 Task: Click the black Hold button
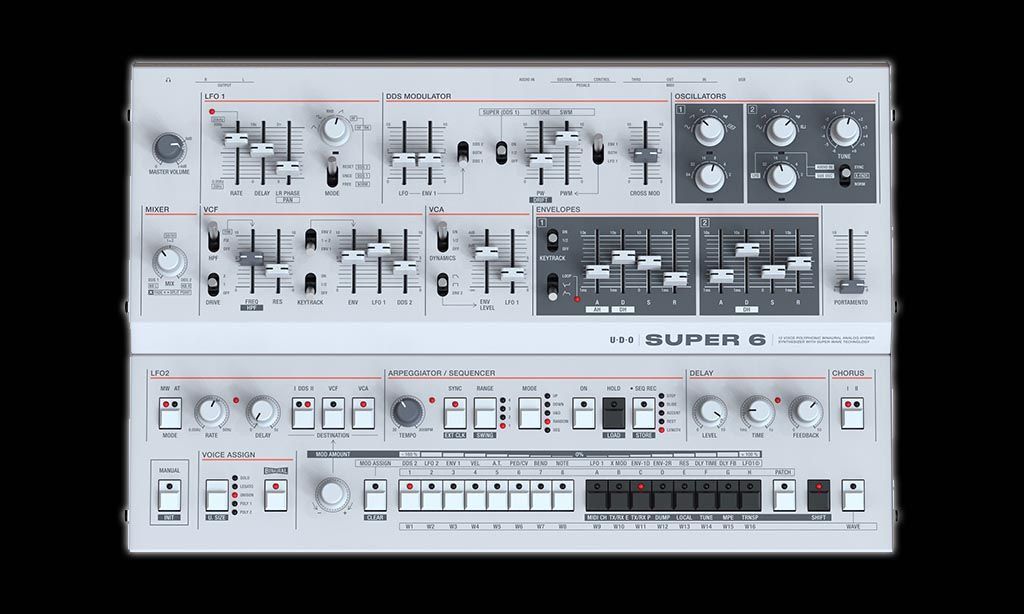pos(614,413)
